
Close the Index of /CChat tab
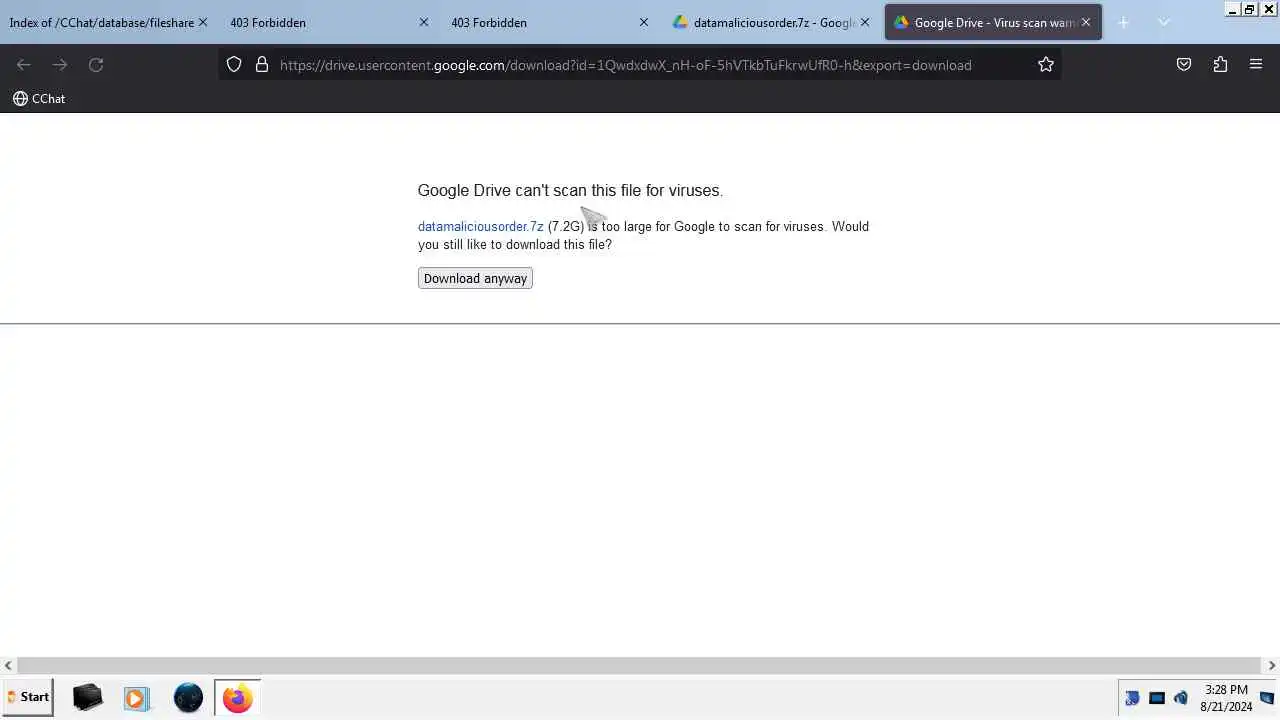click(x=203, y=22)
